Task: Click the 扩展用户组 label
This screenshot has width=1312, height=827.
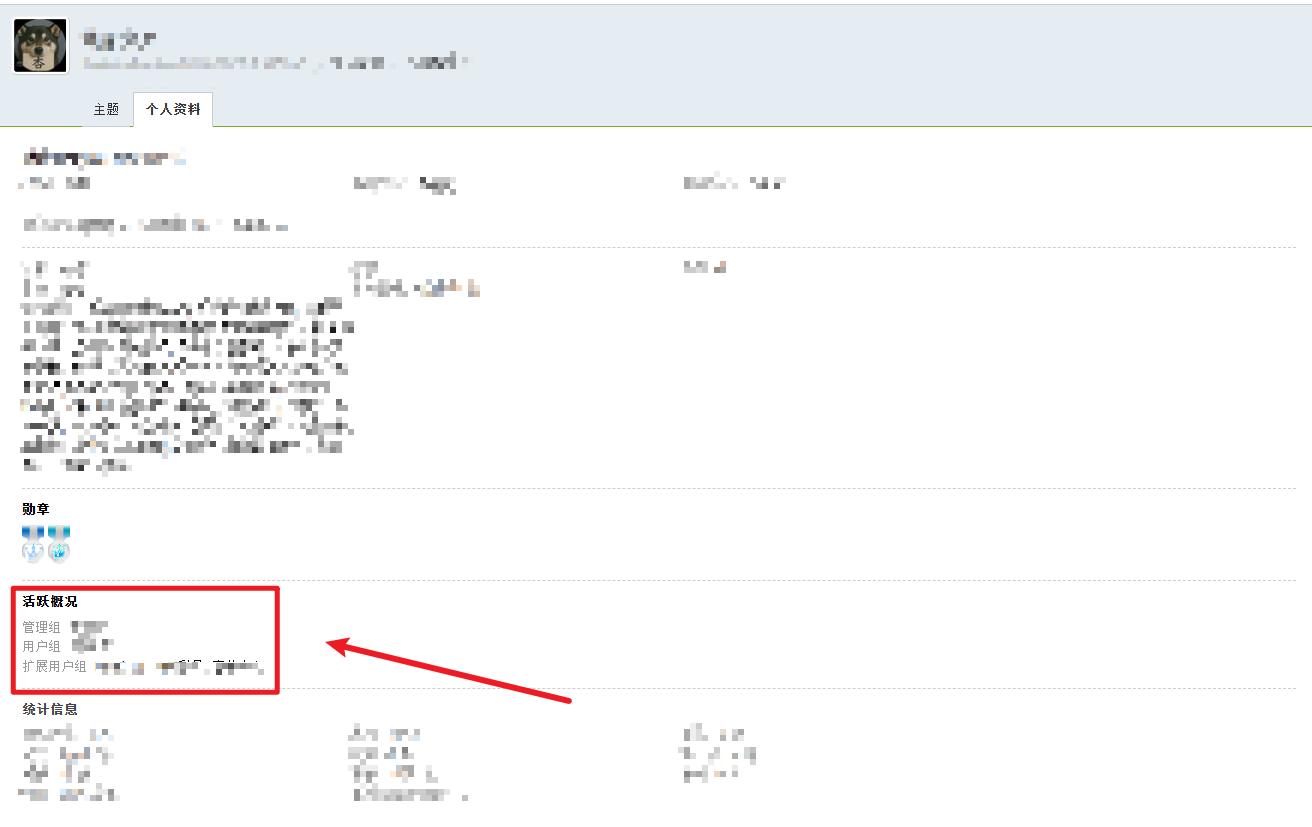Action: (54, 666)
